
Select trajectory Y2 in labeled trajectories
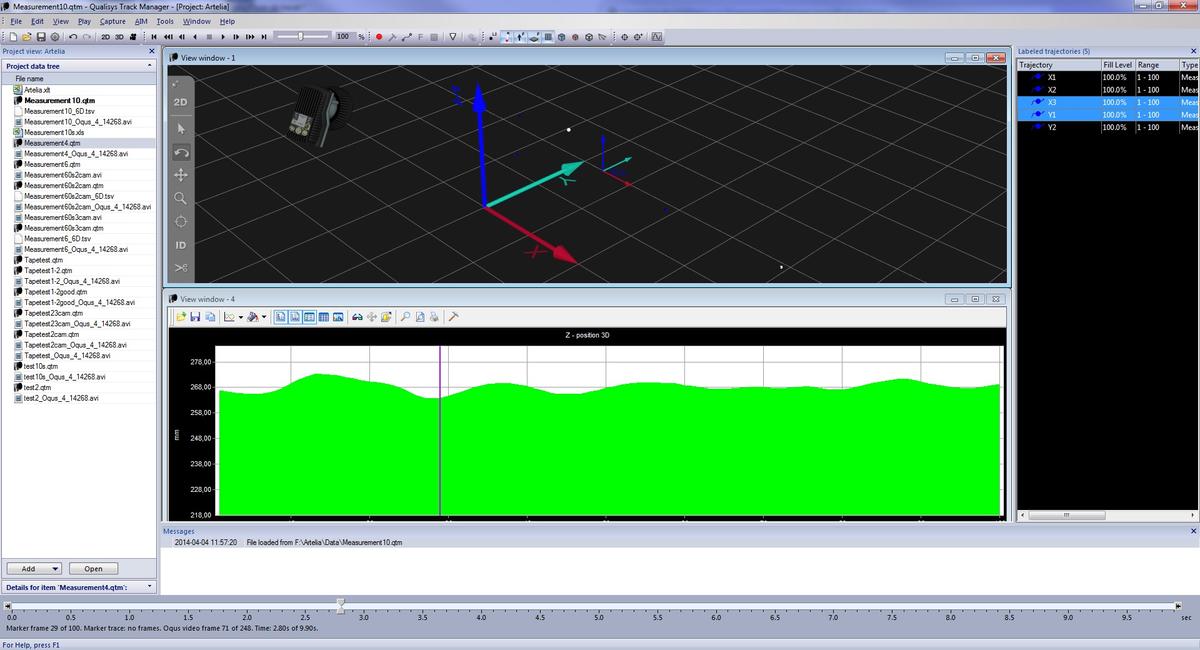click(x=1051, y=127)
